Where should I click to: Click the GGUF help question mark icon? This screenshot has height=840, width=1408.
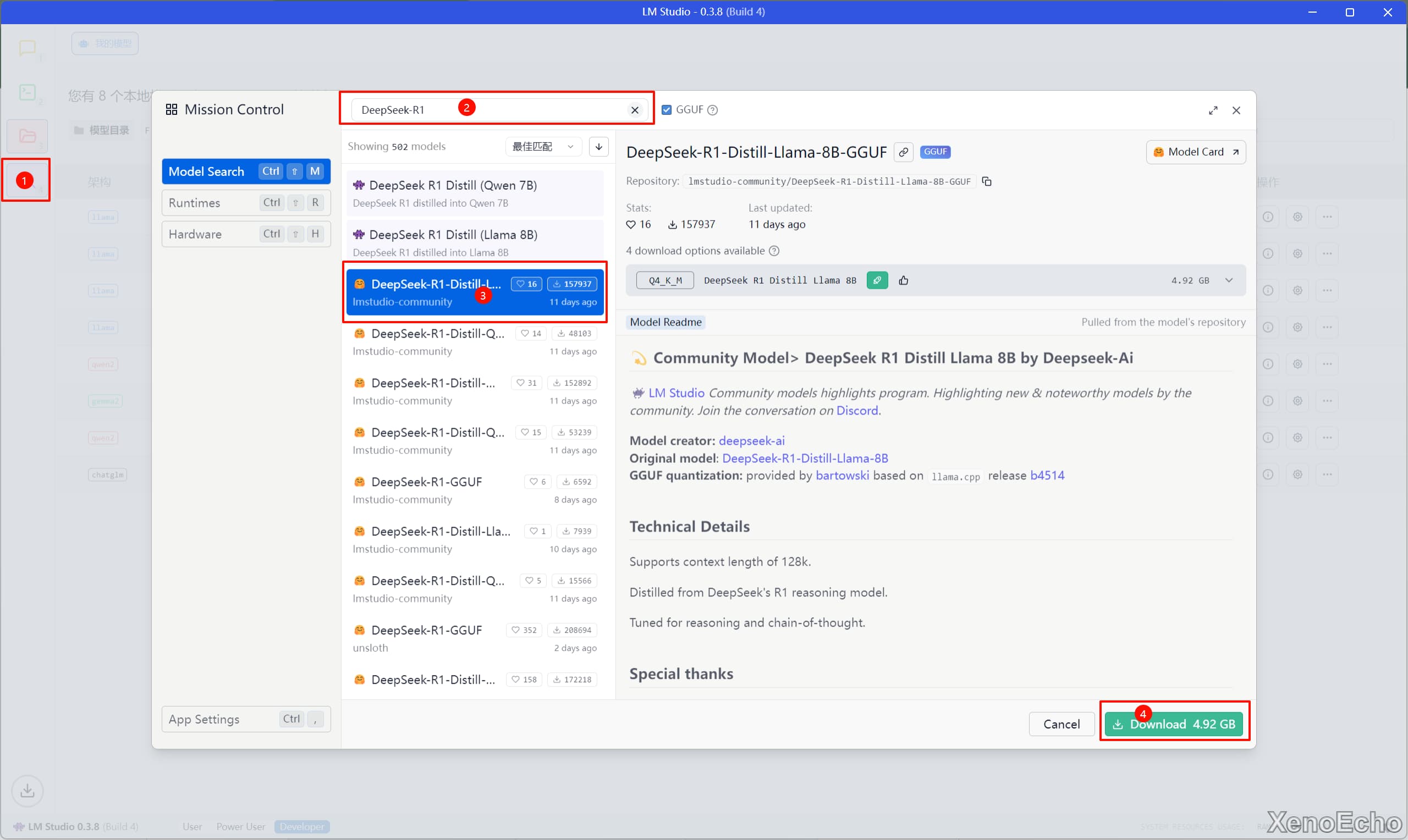(713, 110)
